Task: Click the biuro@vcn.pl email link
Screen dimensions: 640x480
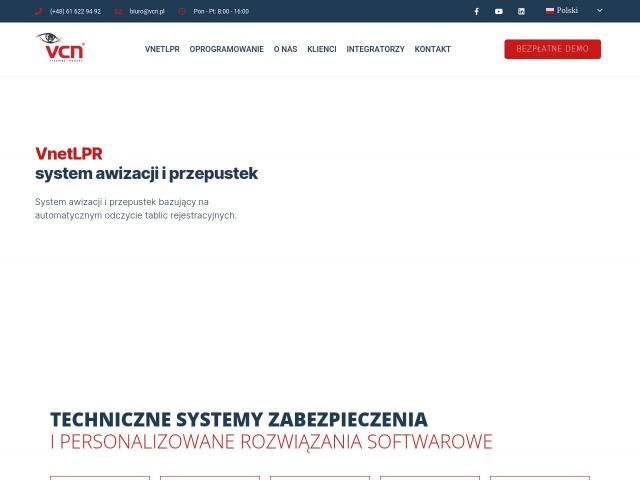Action: (x=147, y=11)
